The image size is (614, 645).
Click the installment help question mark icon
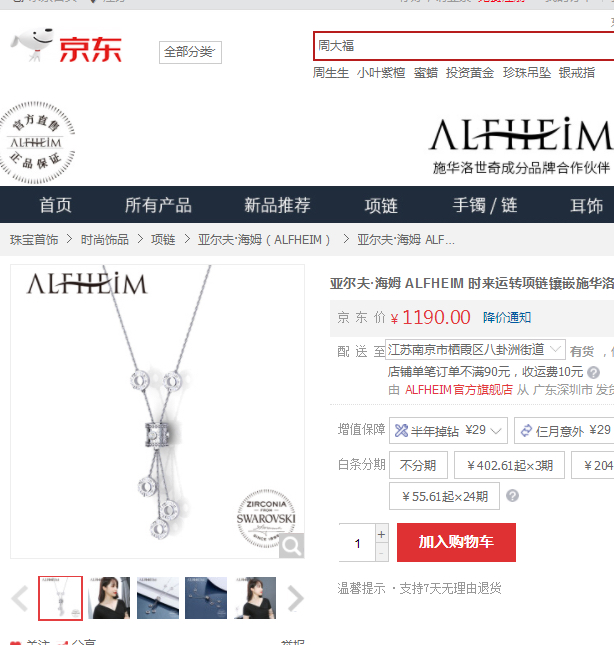(x=512, y=496)
